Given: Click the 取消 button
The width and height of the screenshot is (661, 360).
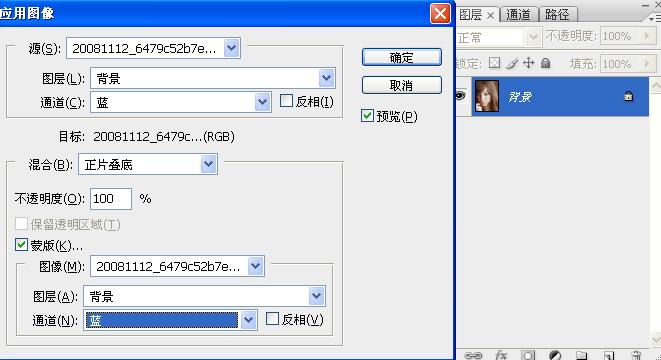Looking at the screenshot, I should pos(402,86).
